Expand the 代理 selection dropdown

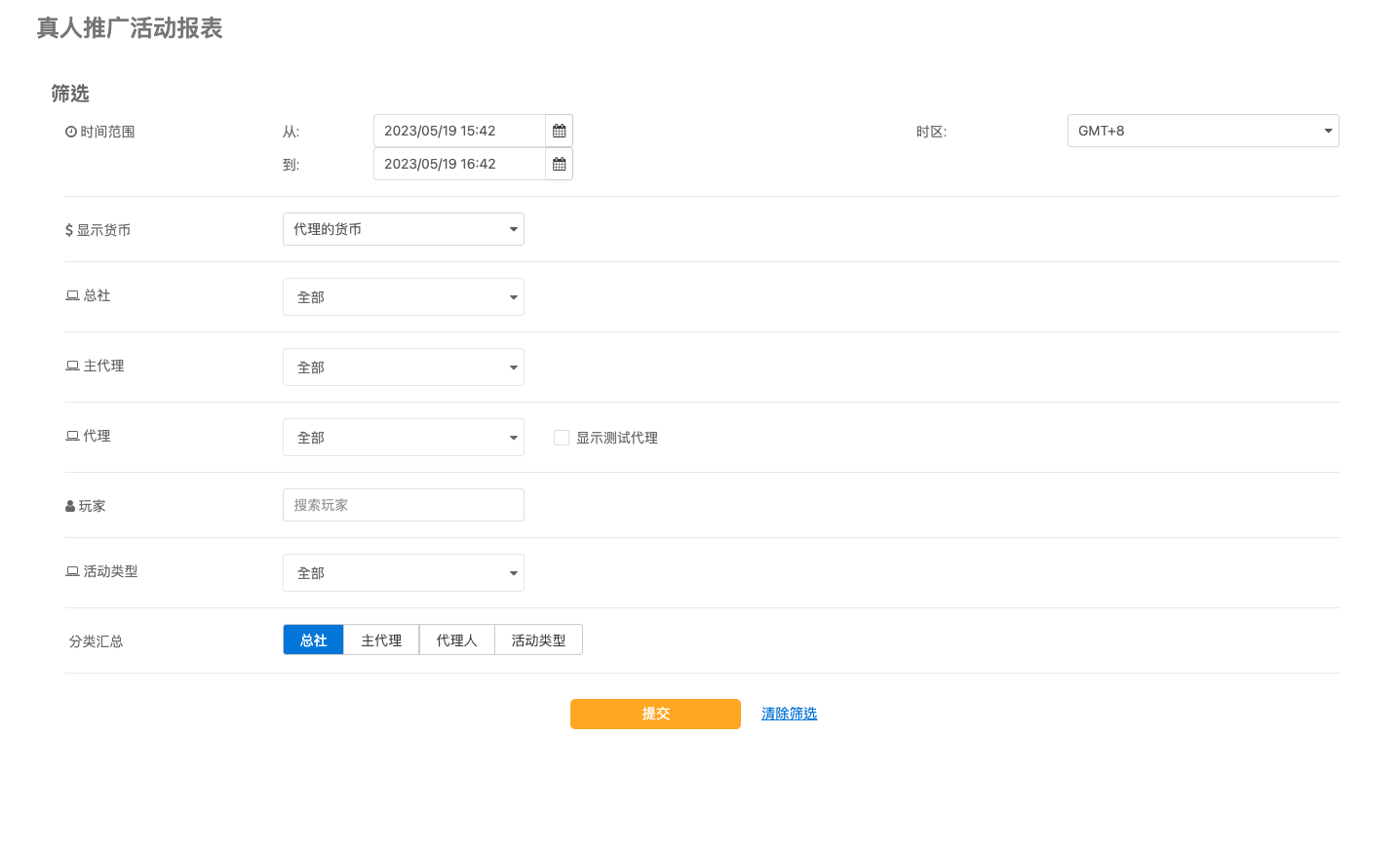(x=403, y=438)
